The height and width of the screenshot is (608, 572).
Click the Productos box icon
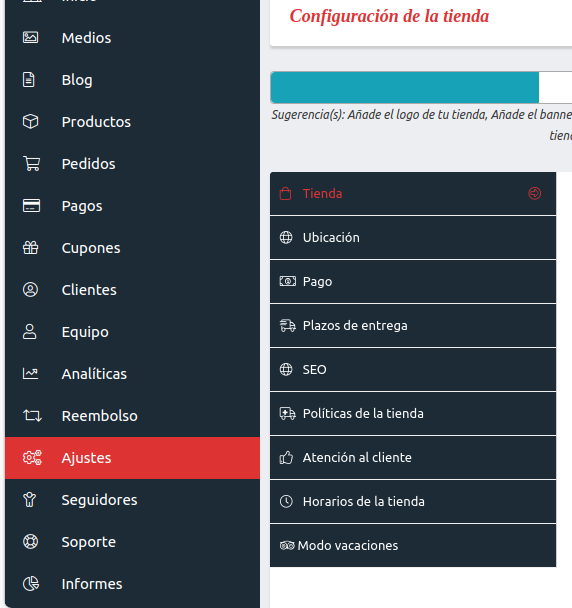point(30,121)
